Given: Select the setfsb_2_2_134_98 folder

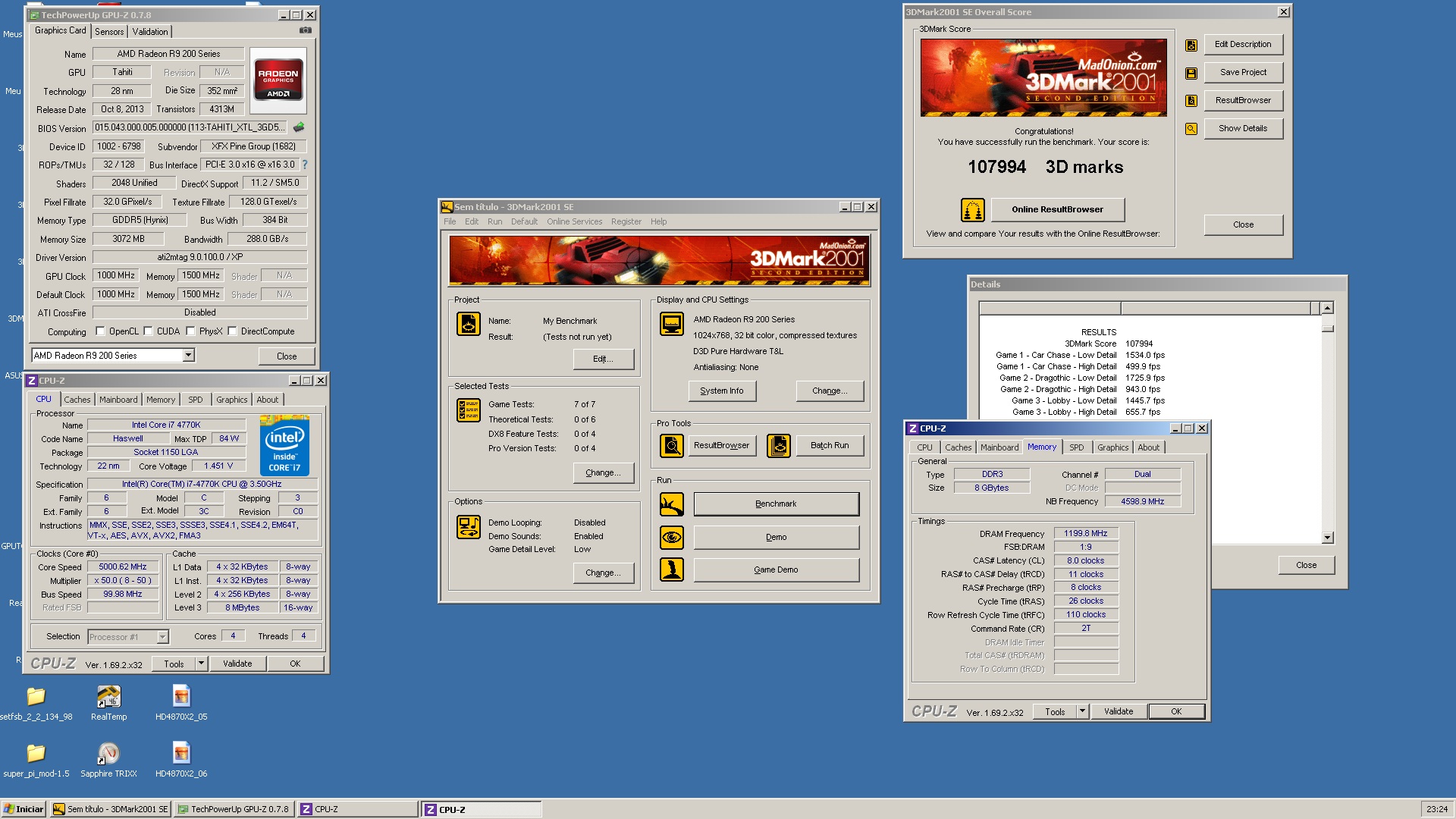Looking at the screenshot, I should point(36,703).
